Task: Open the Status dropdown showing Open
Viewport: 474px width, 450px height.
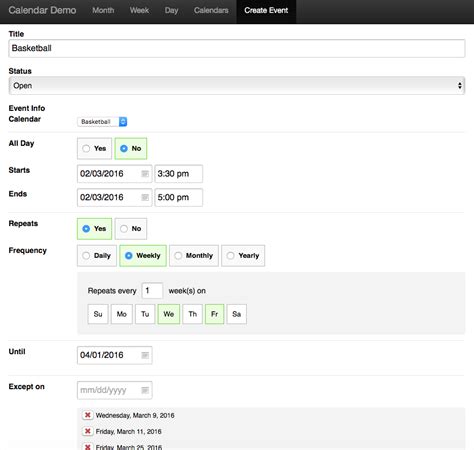Action: point(237,86)
